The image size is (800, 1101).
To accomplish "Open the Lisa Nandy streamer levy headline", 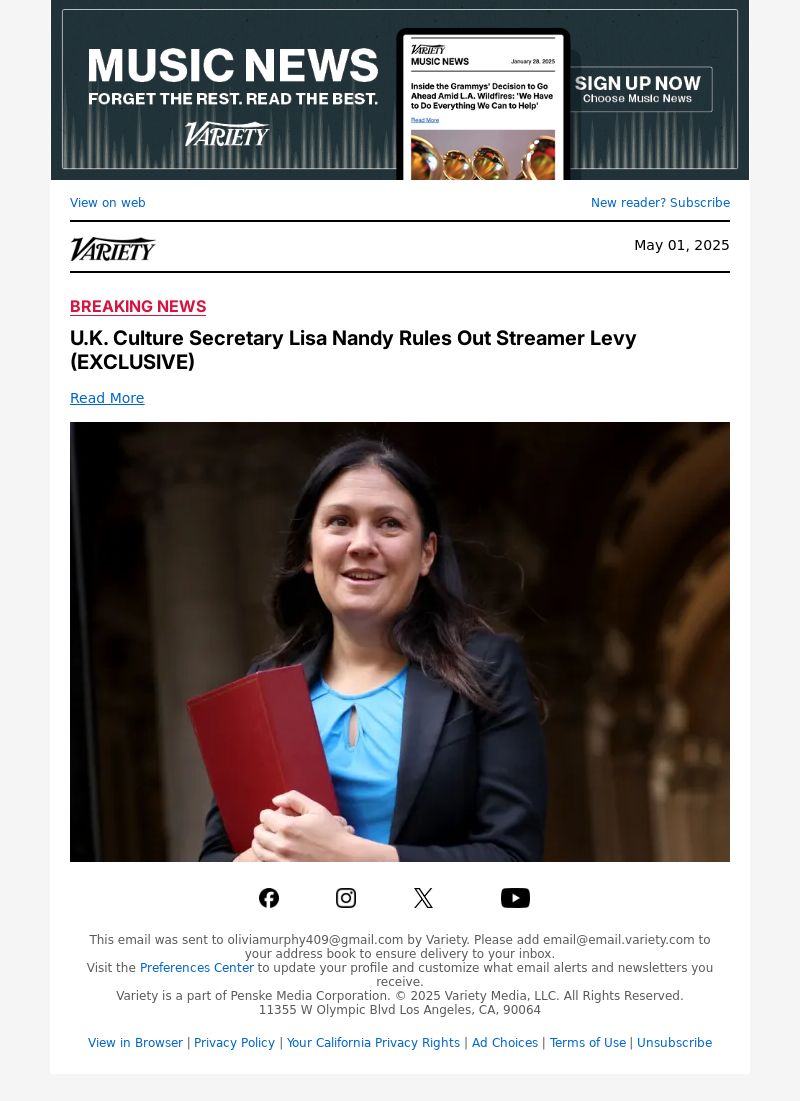I will (353, 350).
